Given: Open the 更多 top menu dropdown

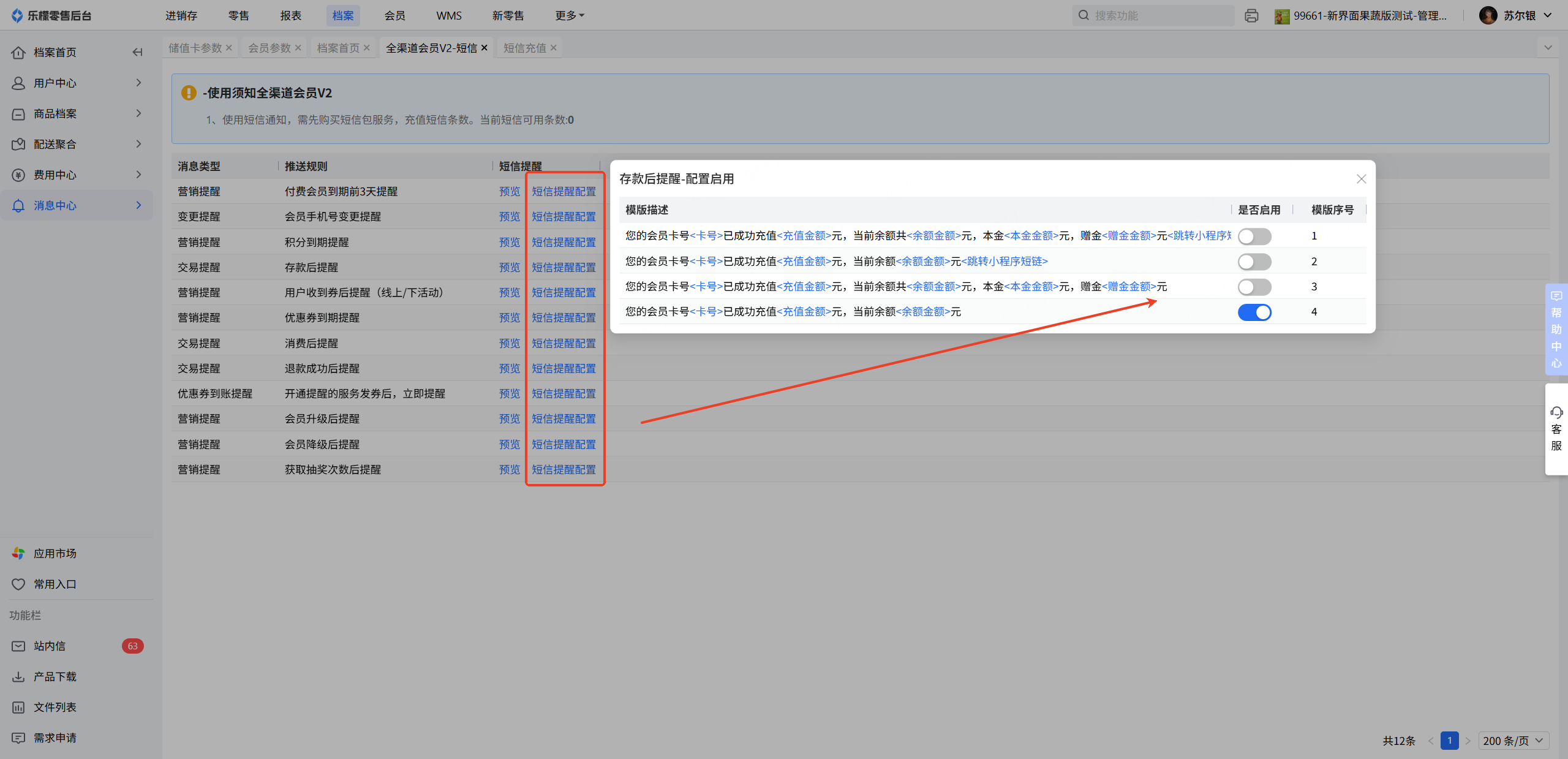Looking at the screenshot, I should [569, 16].
